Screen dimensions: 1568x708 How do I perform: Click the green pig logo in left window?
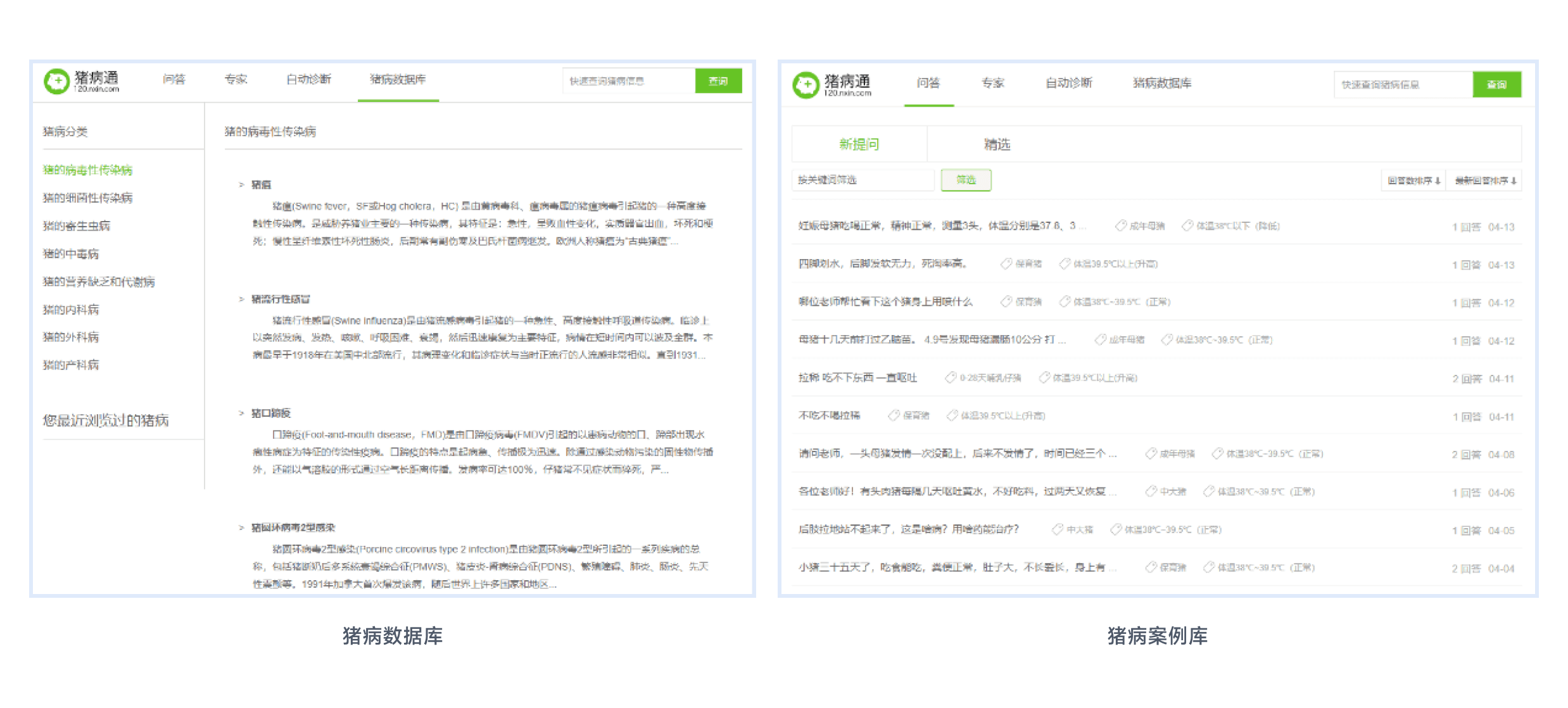pyautogui.click(x=56, y=81)
